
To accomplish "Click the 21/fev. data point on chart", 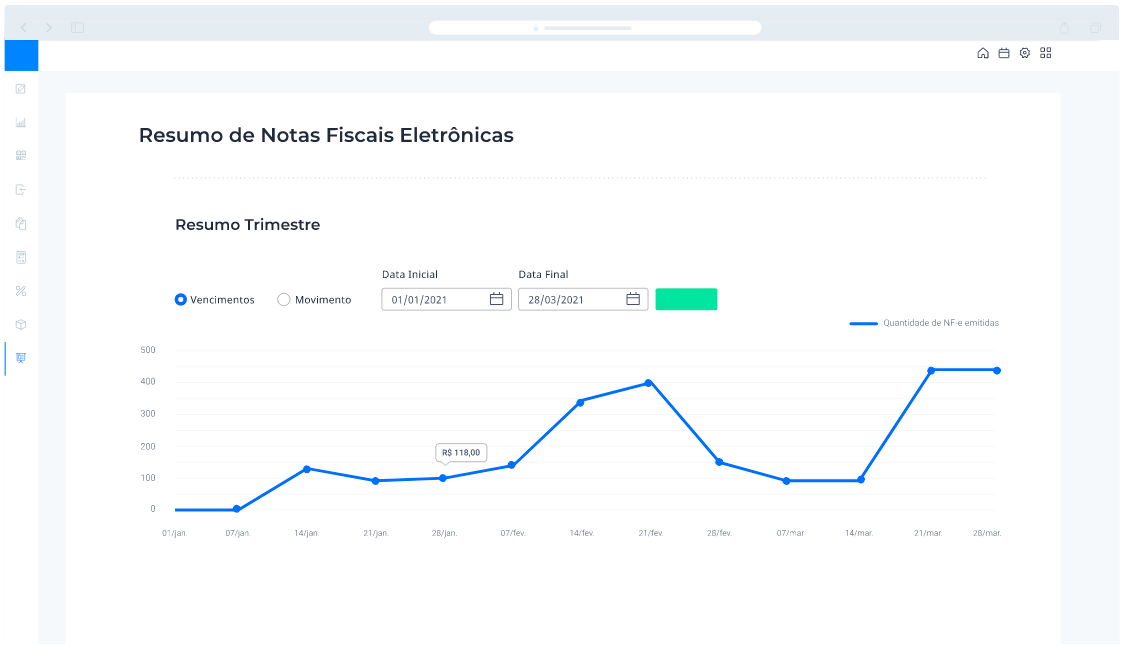I will coord(649,383).
